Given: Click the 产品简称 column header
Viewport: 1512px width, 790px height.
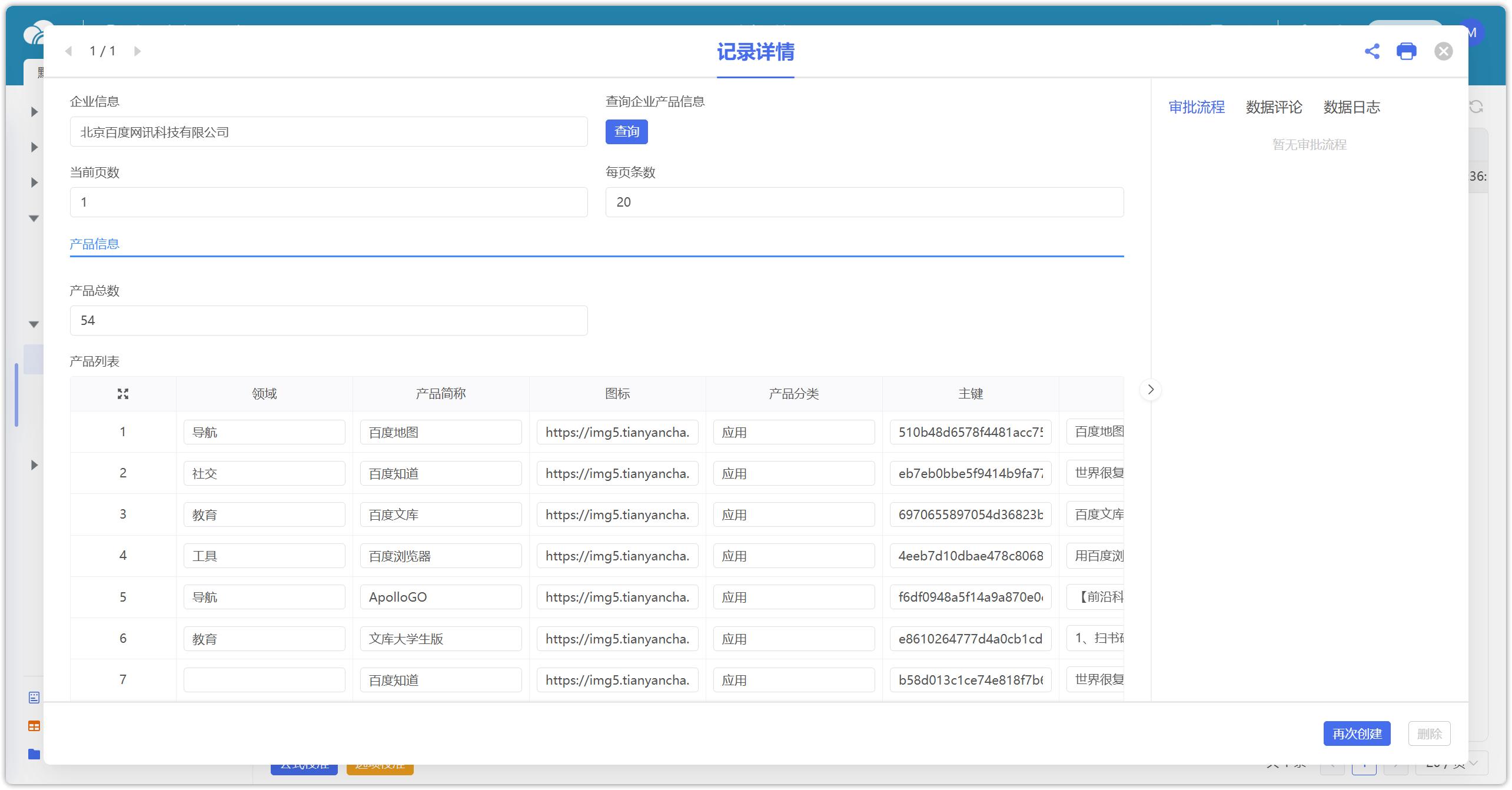Looking at the screenshot, I should [441, 394].
